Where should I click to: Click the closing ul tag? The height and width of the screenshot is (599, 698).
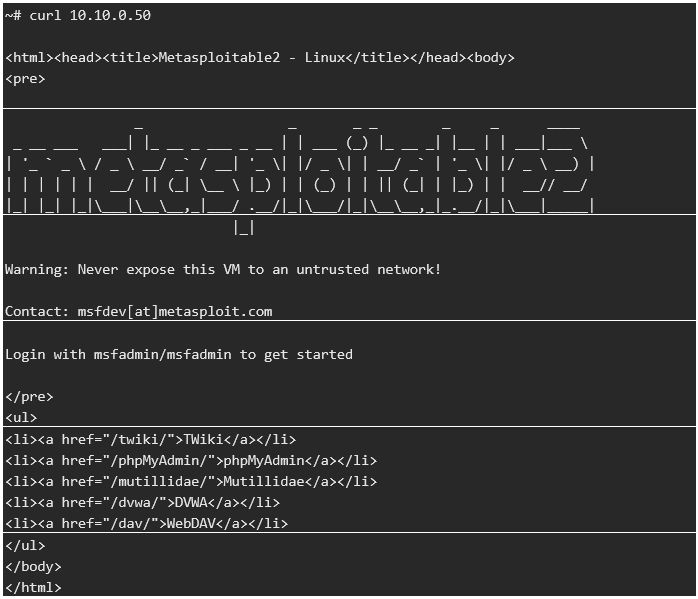pos(25,546)
